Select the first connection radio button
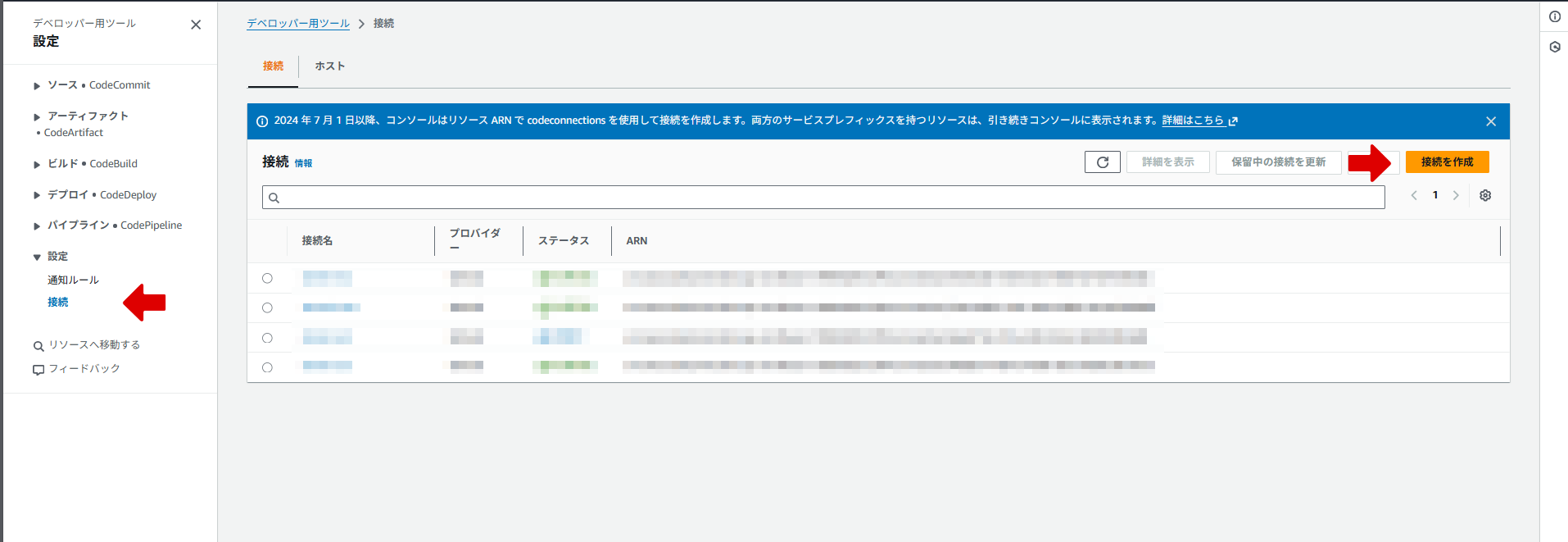 (267, 278)
